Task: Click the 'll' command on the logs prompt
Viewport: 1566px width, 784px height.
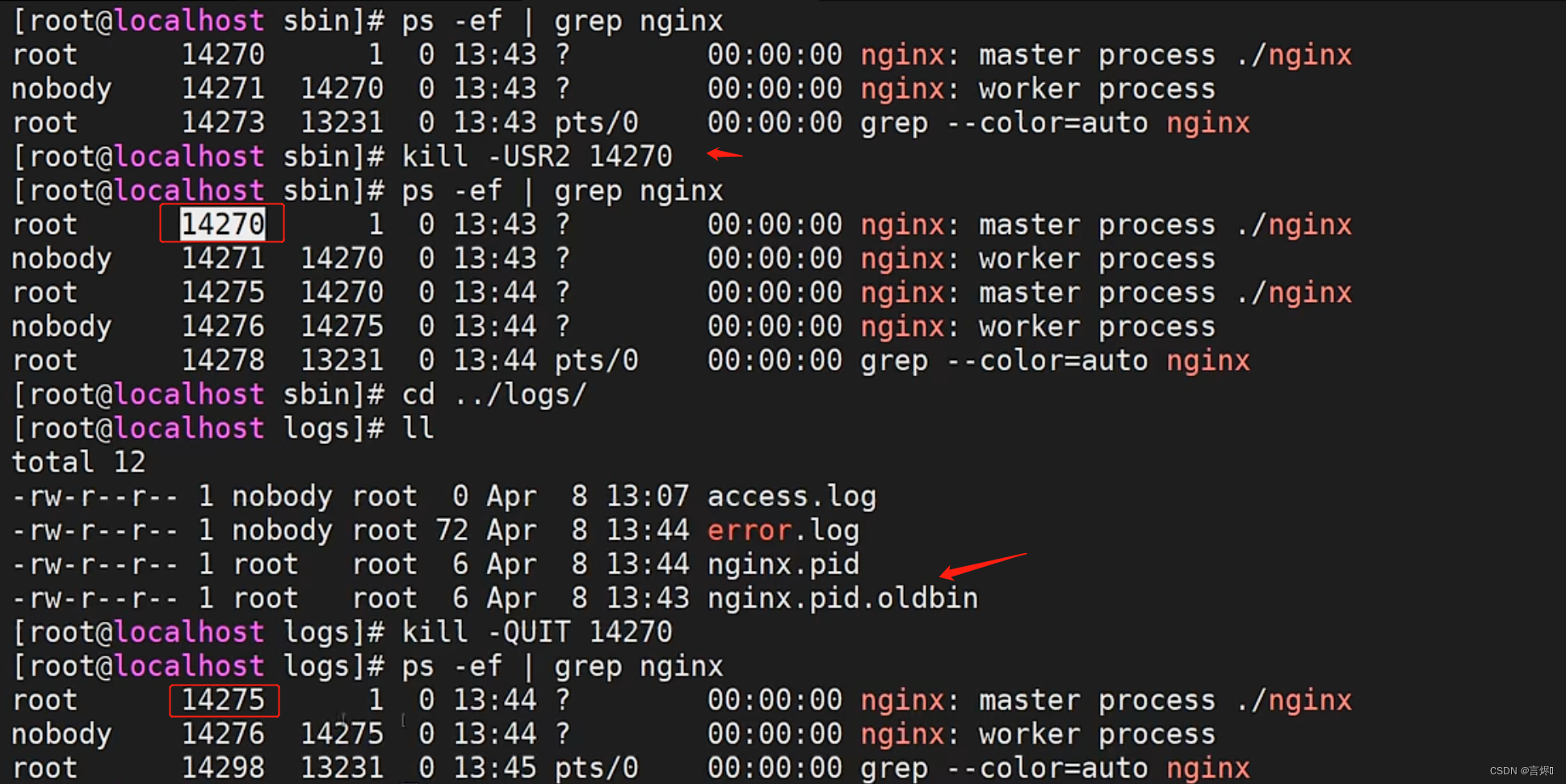Action: pyautogui.click(x=418, y=428)
